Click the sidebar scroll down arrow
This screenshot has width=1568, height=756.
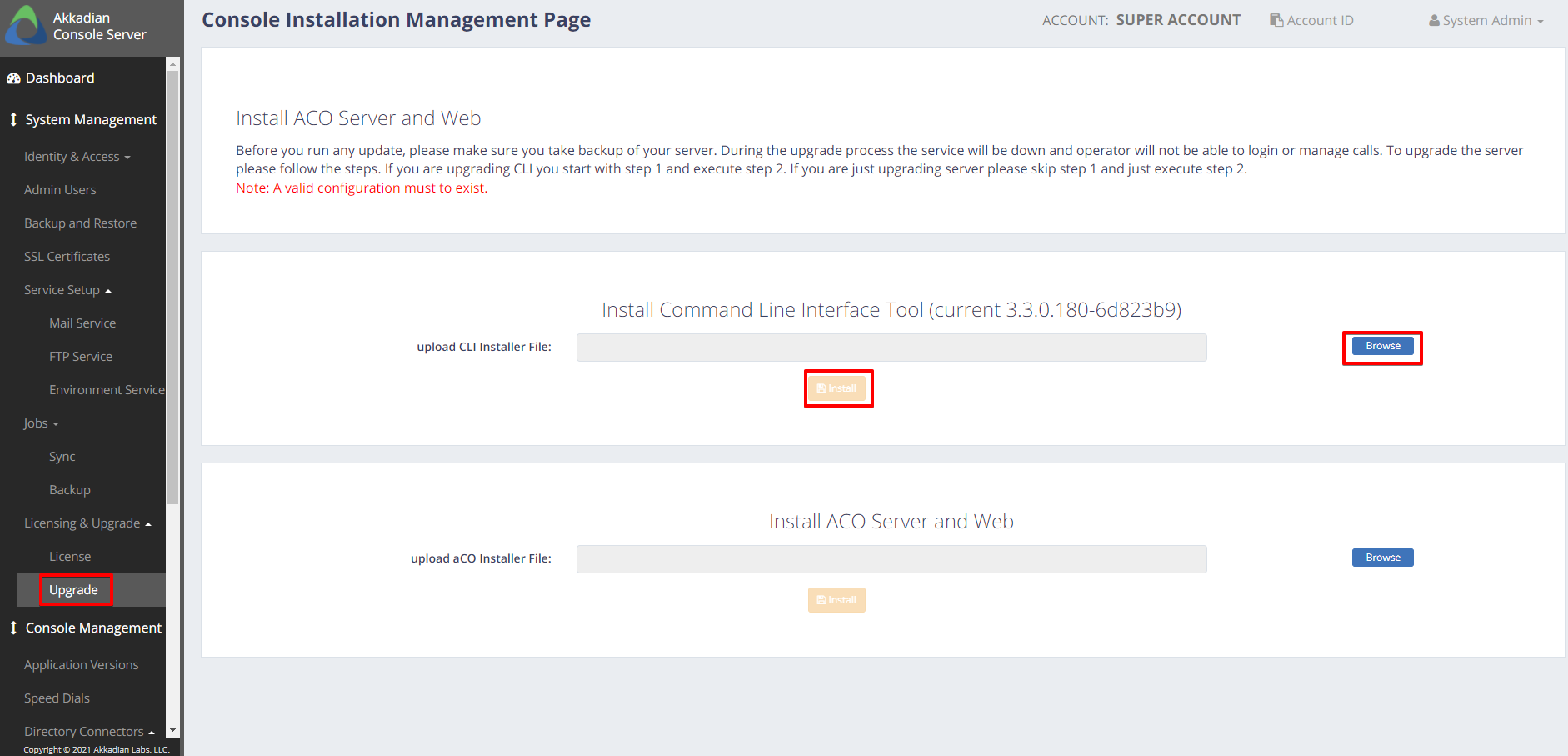[173, 731]
